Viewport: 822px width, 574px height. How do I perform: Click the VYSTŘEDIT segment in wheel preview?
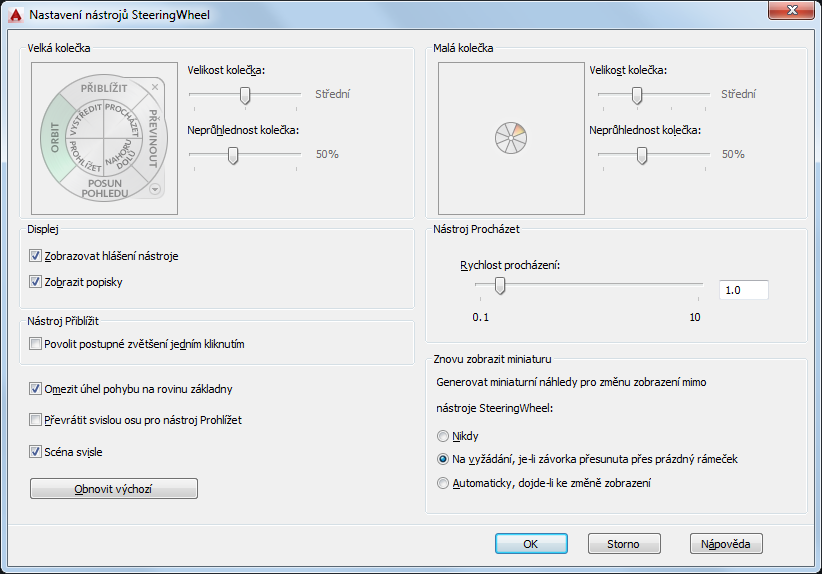(85, 118)
